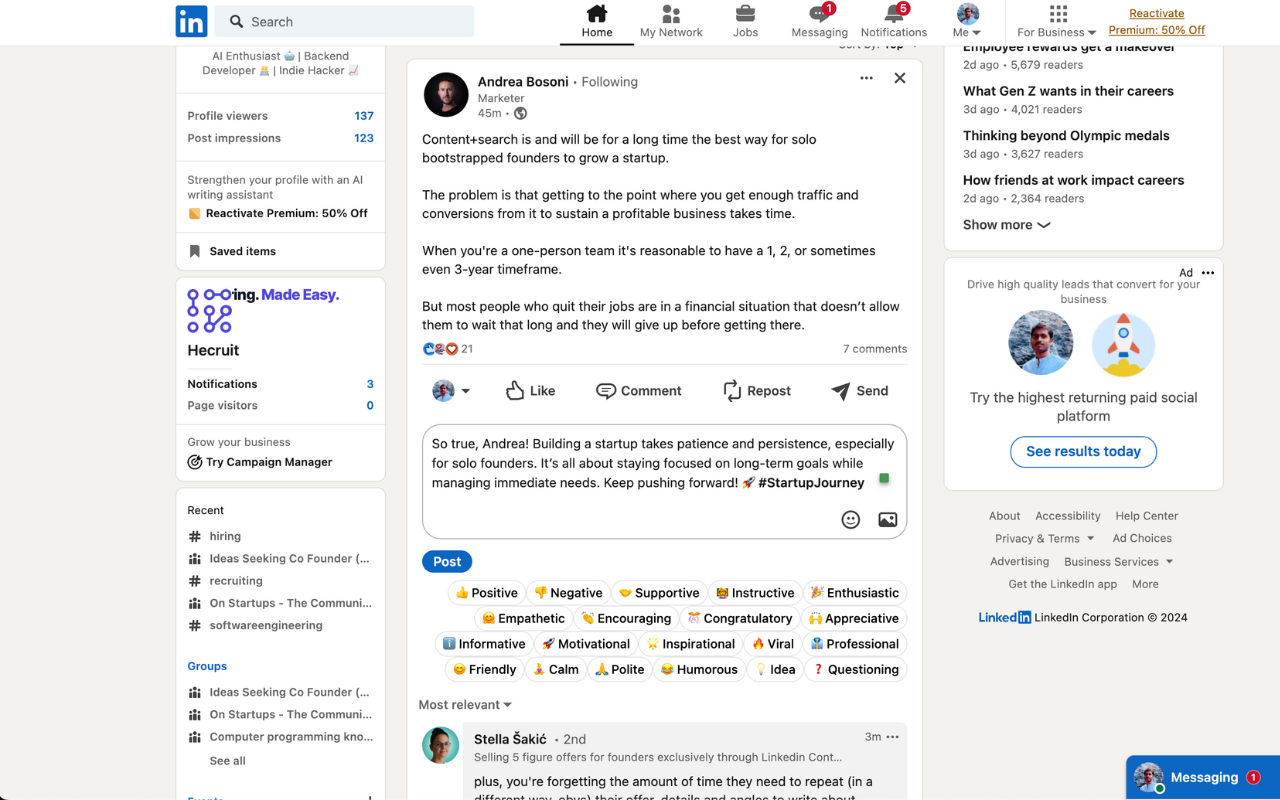Image resolution: width=1280 pixels, height=800 pixels.
Task: Choose the Humorous tone chip
Action: (x=699, y=669)
